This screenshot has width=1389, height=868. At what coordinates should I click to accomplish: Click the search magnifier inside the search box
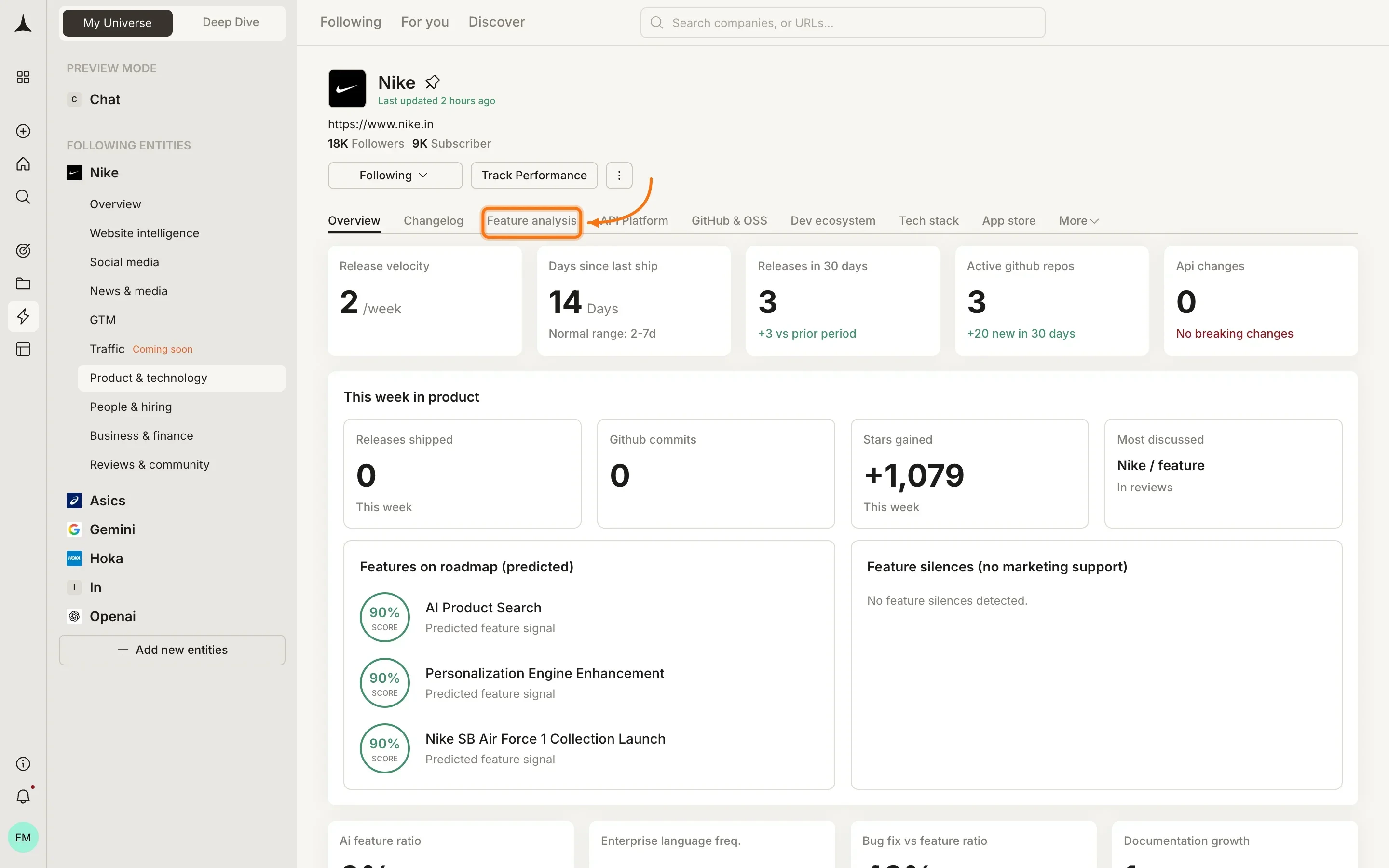[656, 22]
